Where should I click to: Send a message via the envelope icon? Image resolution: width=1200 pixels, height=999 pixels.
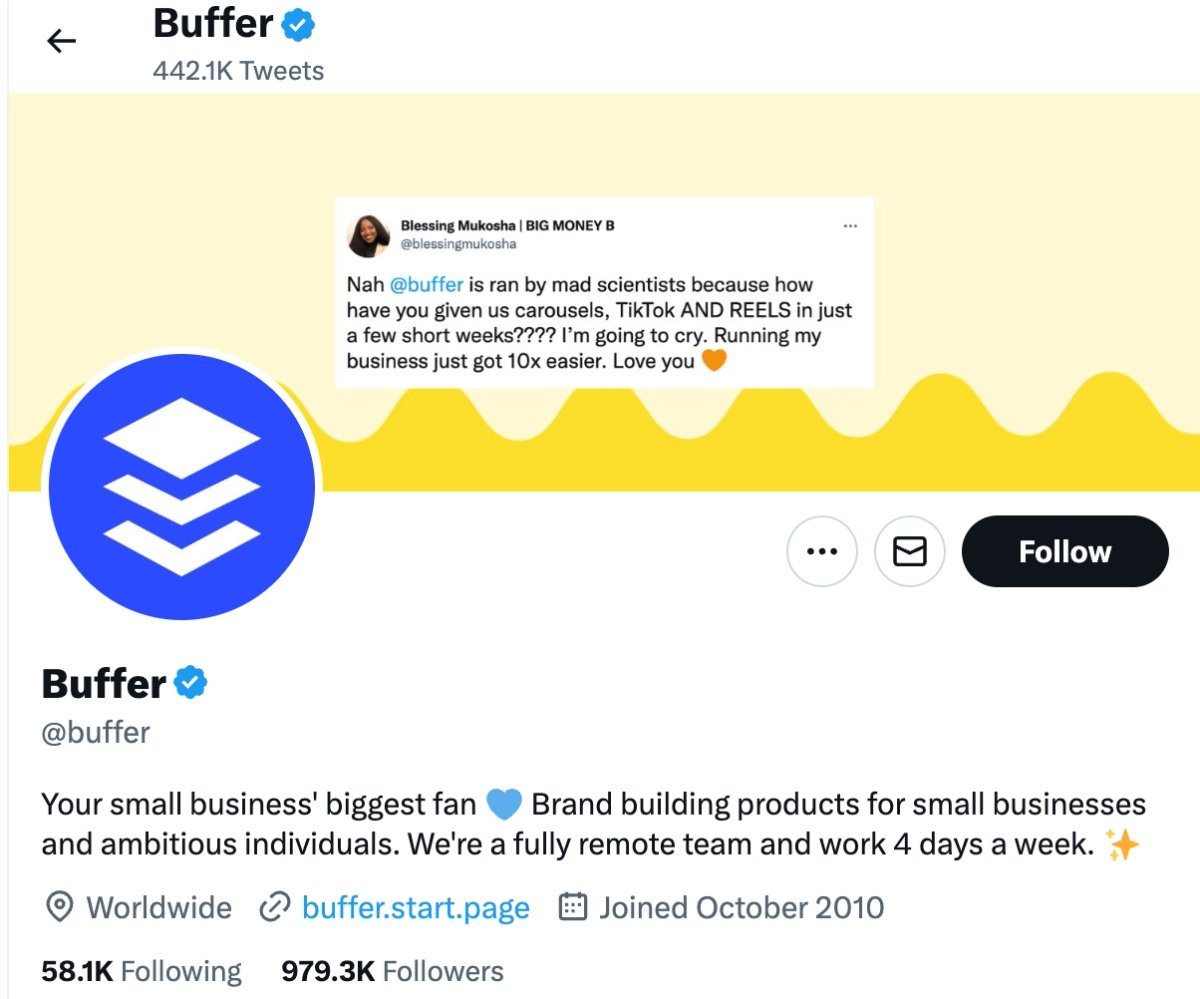pos(910,551)
